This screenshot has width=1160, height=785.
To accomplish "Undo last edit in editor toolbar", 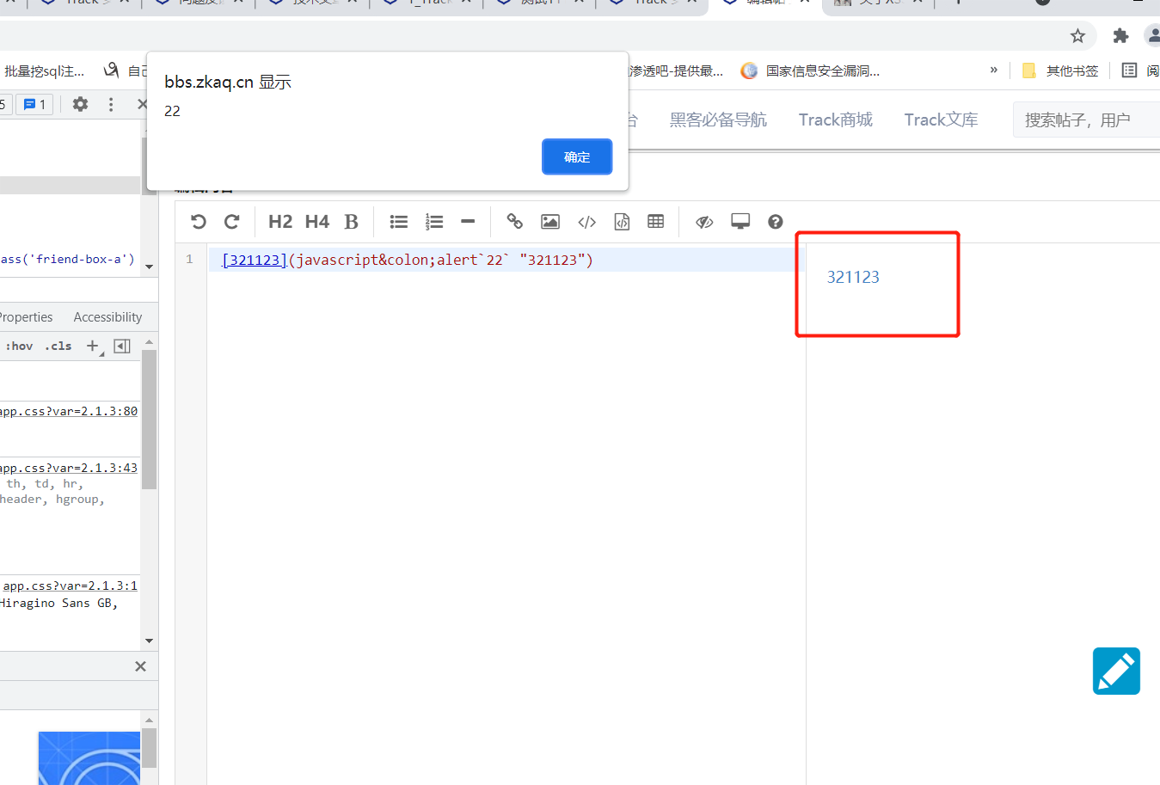I will tap(198, 222).
